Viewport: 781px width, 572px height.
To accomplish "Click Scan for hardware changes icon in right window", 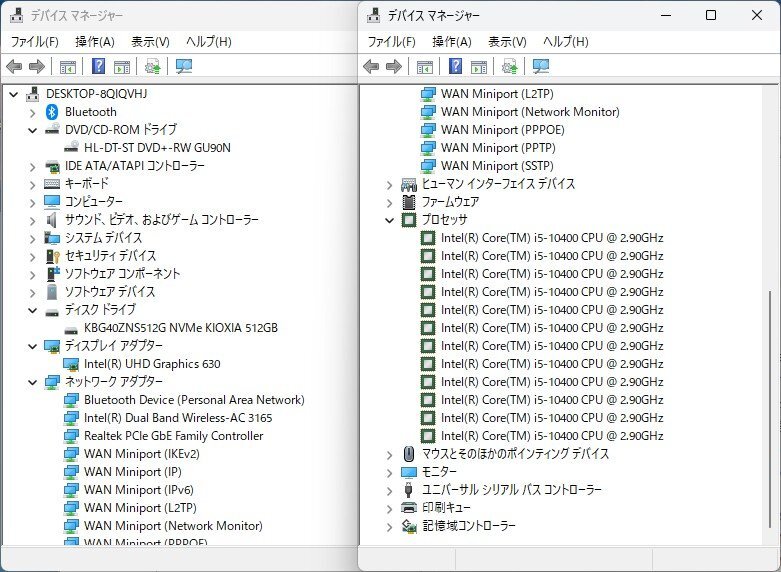I will click(540, 66).
